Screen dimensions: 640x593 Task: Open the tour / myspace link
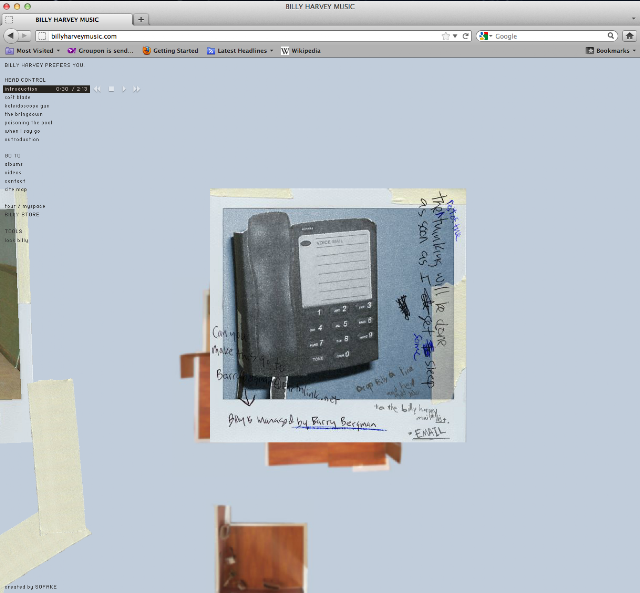click(x=25, y=206)
